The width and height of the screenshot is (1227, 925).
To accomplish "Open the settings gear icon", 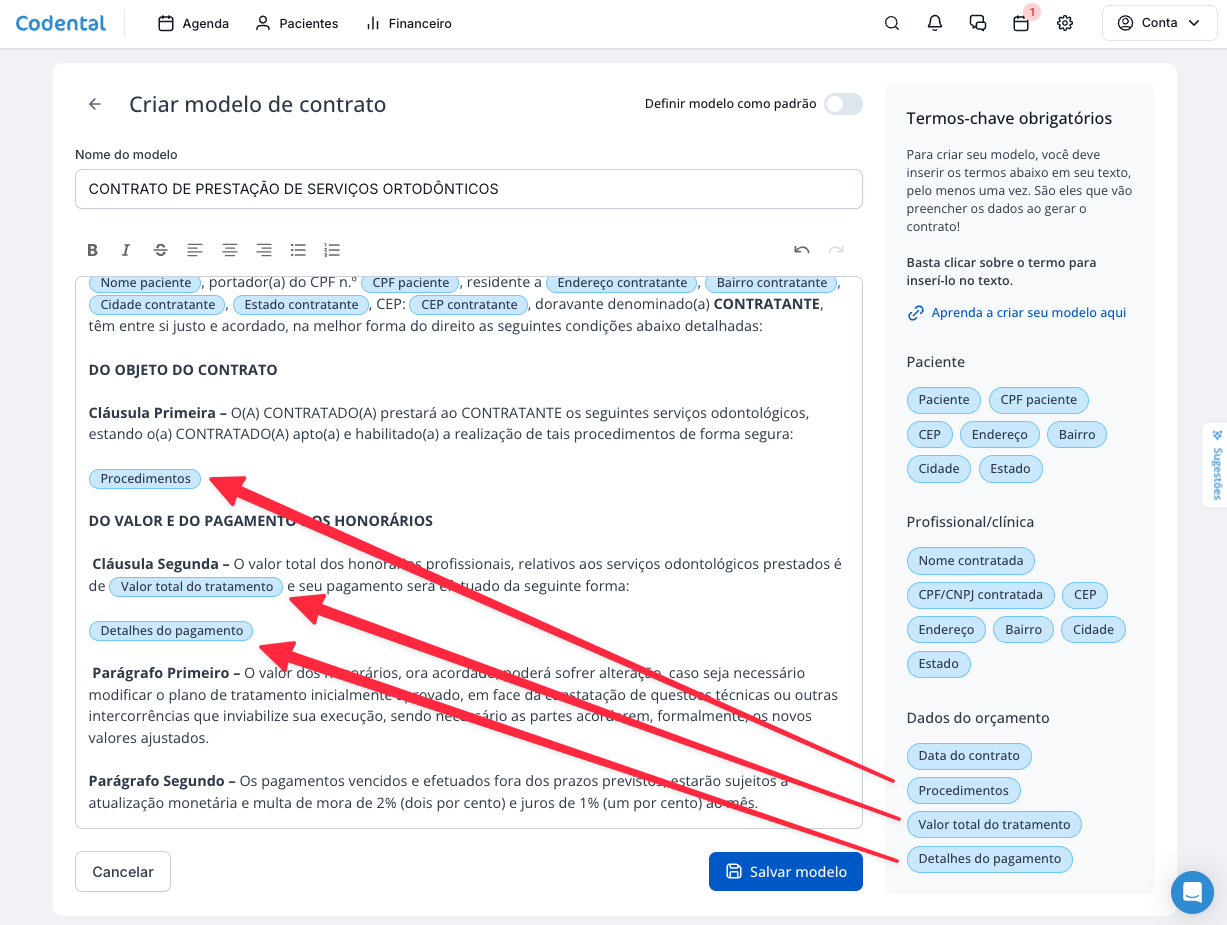I will (x=1065, y=23).
